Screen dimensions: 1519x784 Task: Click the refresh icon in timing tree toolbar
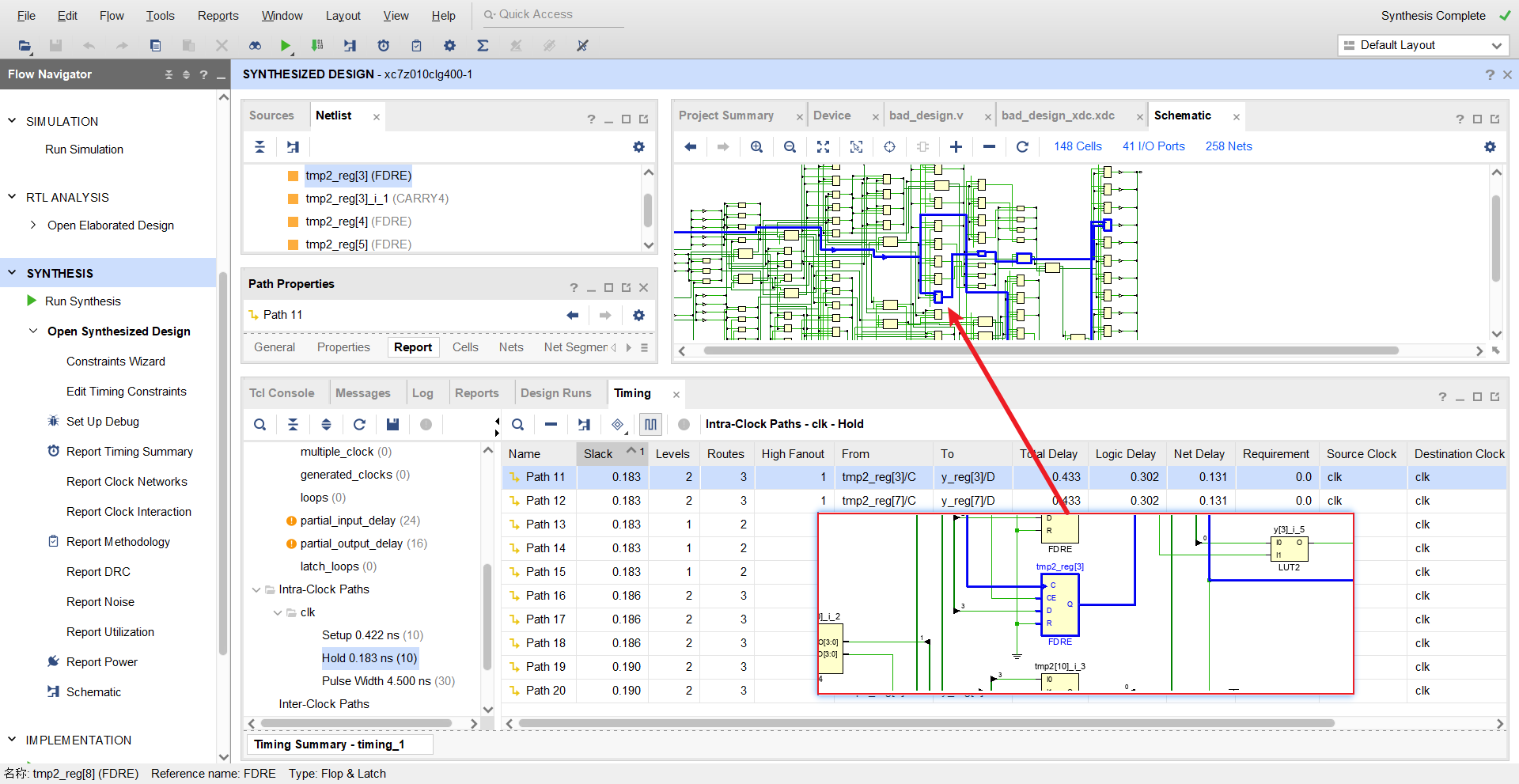(359, 425)
